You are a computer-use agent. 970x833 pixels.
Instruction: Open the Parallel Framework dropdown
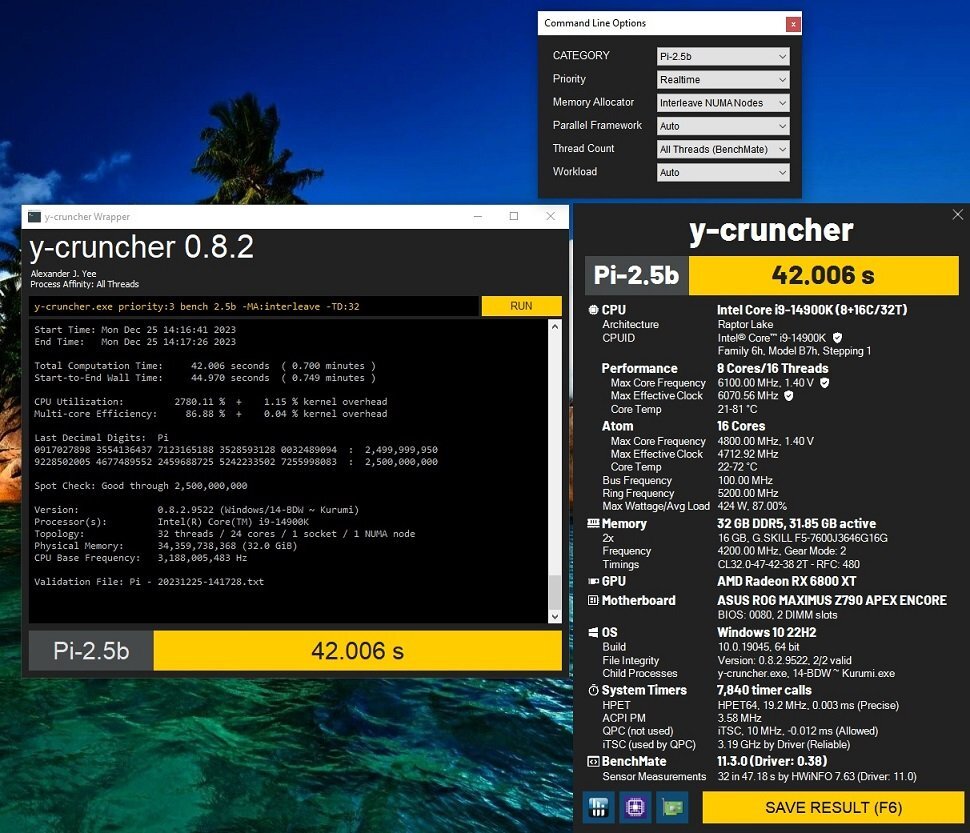tap(723, 126)
